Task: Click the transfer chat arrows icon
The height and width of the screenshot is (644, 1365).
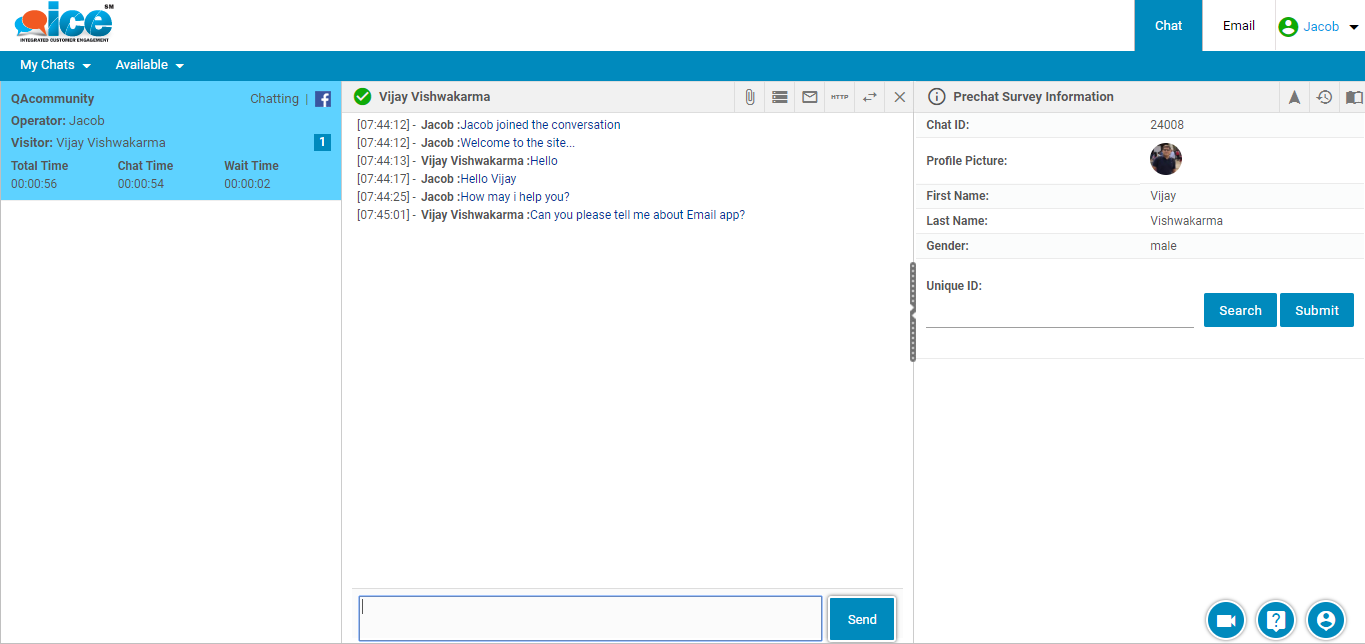Action: pos(870,97)
